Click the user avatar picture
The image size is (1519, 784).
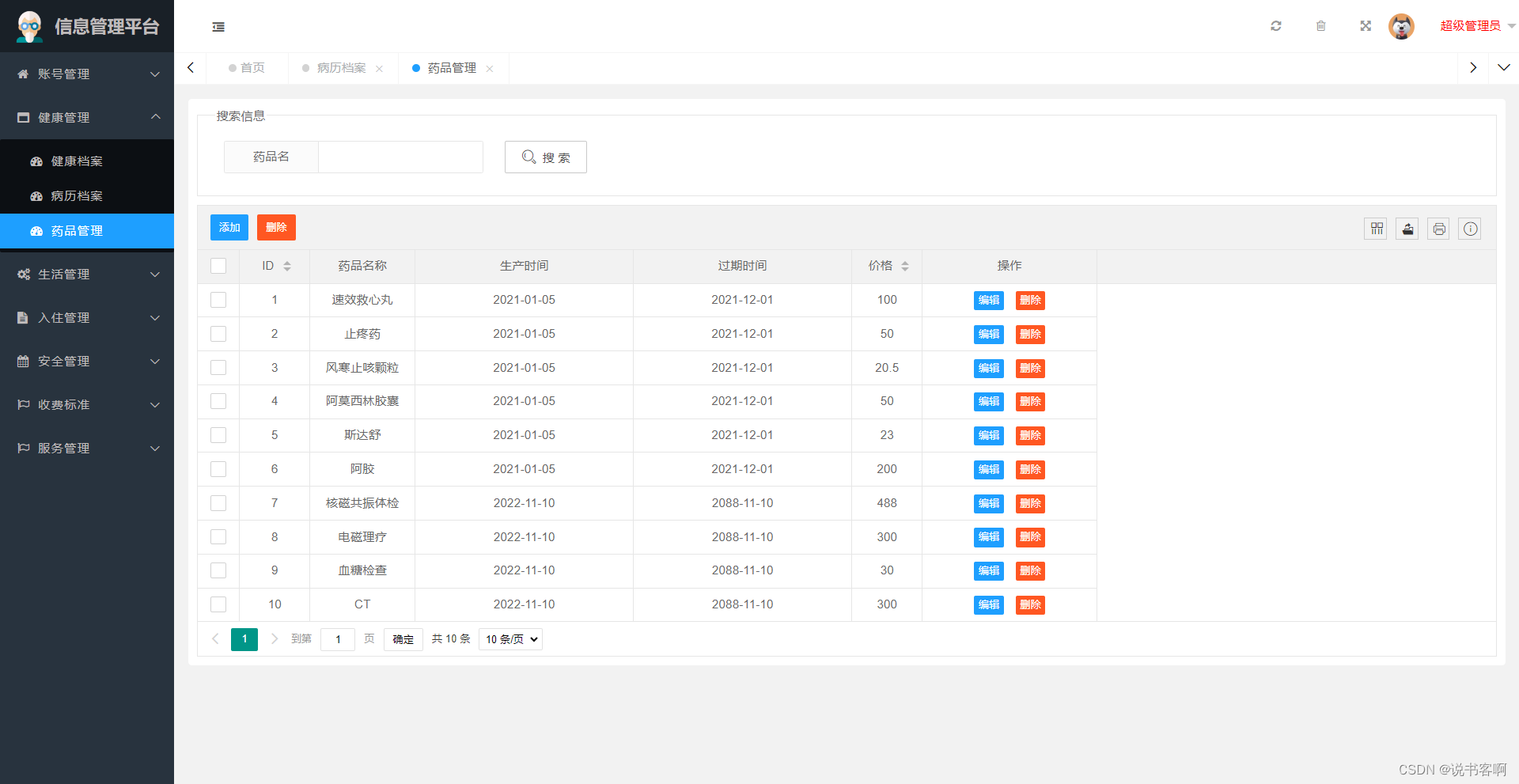(x=1401, y=26)
